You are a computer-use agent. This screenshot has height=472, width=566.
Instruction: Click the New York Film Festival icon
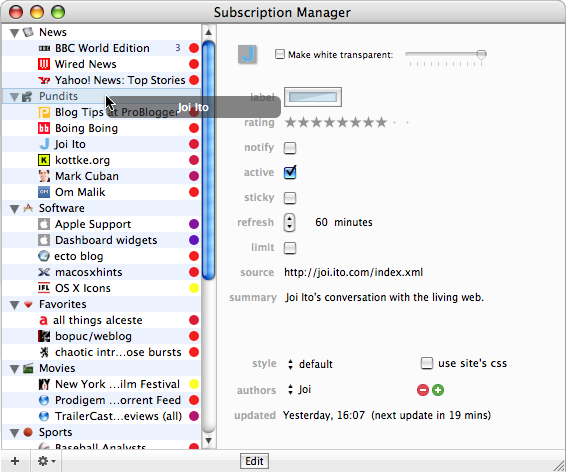(44, 384)
